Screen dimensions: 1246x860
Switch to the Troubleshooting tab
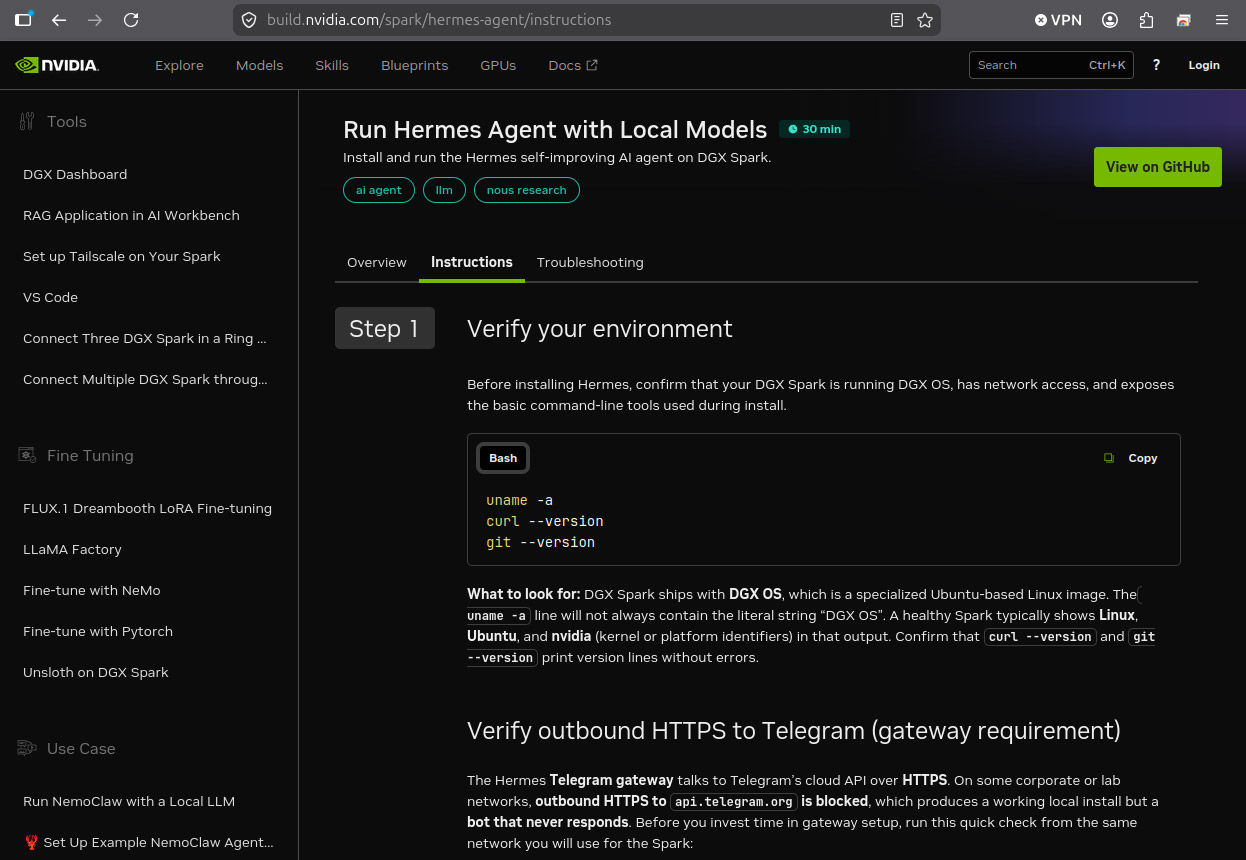tap(590, 262)
